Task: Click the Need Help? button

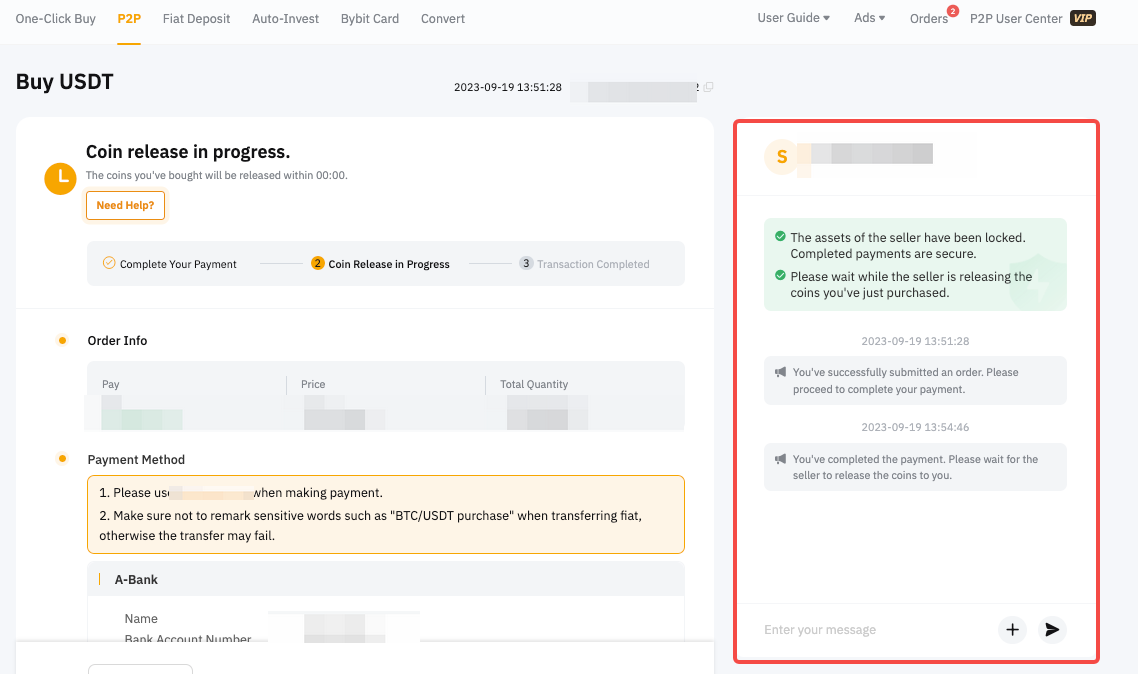Action: point(125,205)
